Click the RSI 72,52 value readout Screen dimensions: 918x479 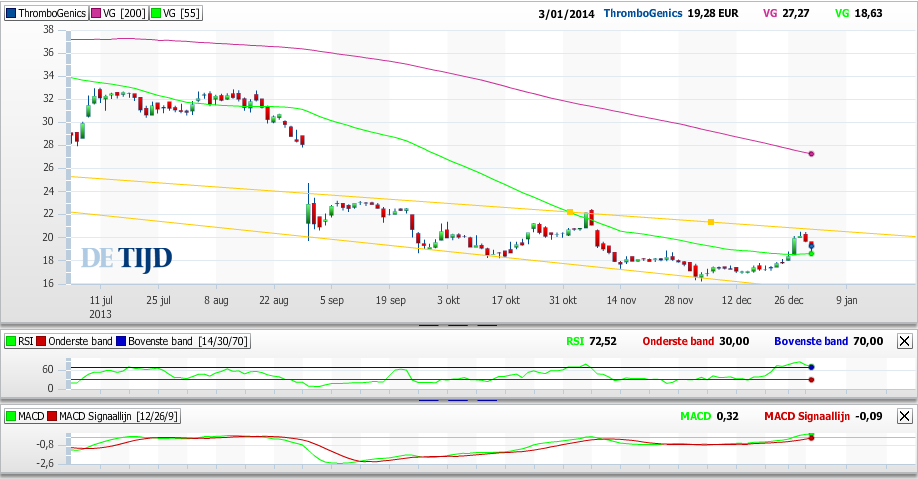coord(591,341)
